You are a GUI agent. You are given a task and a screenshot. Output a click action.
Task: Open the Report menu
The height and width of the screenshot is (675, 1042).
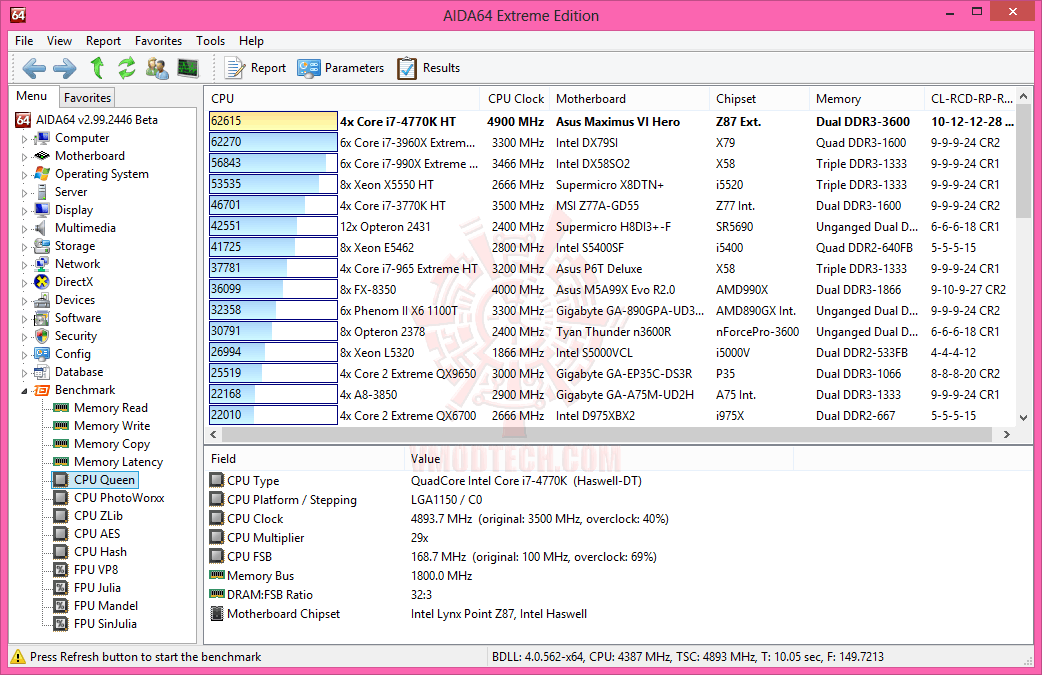point(103,41)
